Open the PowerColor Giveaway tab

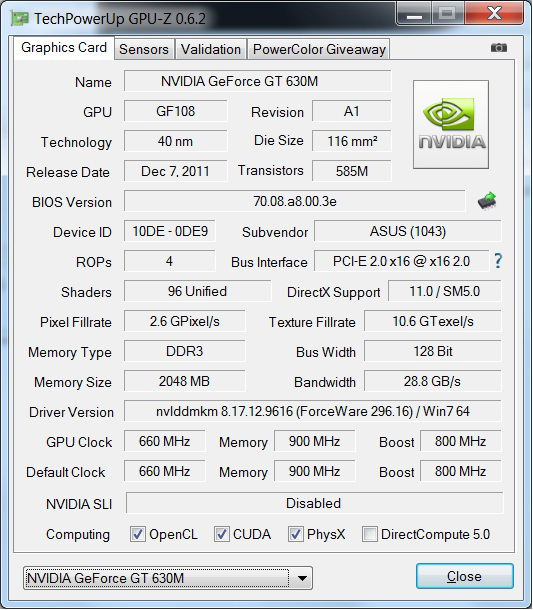[x=319, y=49]
